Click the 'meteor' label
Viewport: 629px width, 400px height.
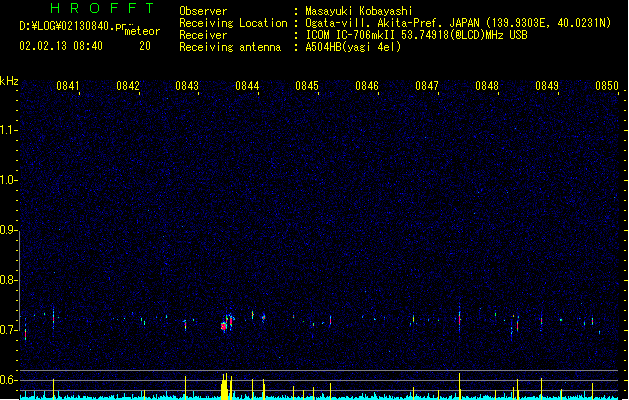[142, 31]
